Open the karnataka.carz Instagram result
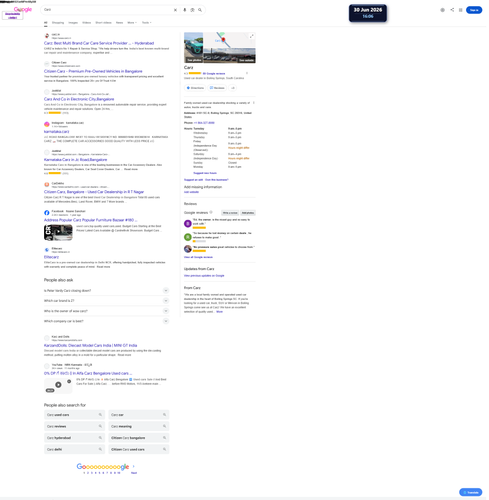The height and width of the screenshot is (500, 489). coord(56,132)
